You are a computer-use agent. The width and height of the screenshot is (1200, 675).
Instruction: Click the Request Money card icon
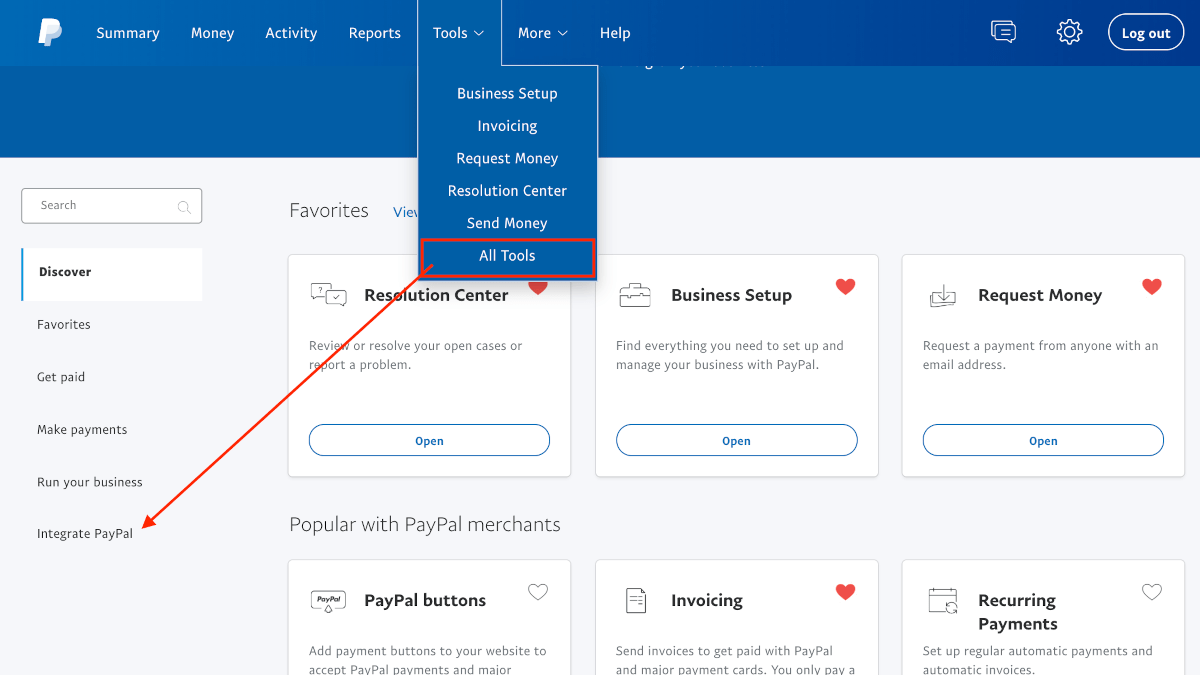[943, 295]
